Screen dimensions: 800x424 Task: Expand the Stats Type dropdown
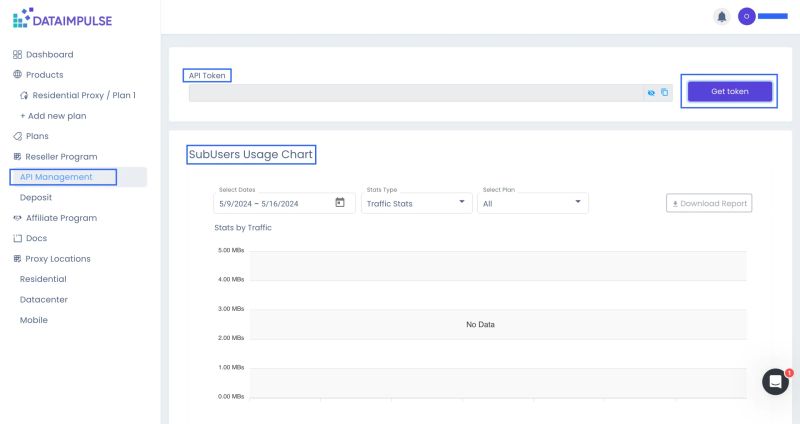416,203
